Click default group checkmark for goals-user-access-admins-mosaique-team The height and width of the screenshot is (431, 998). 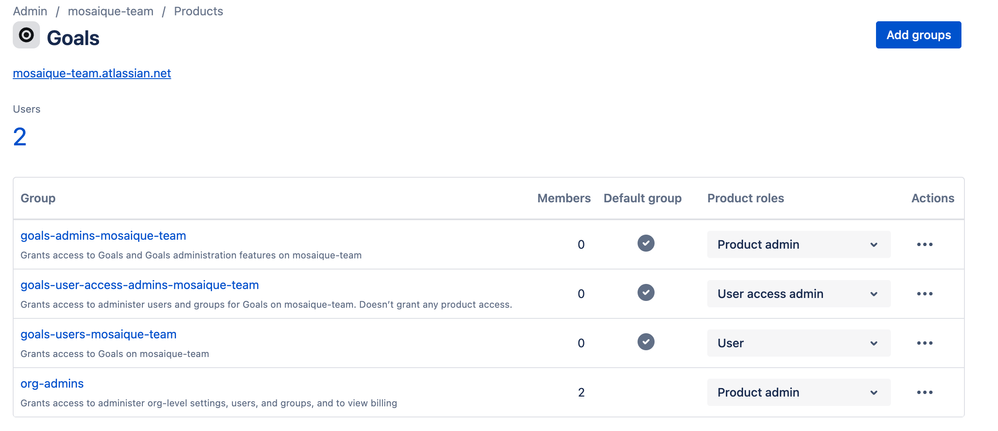(646, 292)
